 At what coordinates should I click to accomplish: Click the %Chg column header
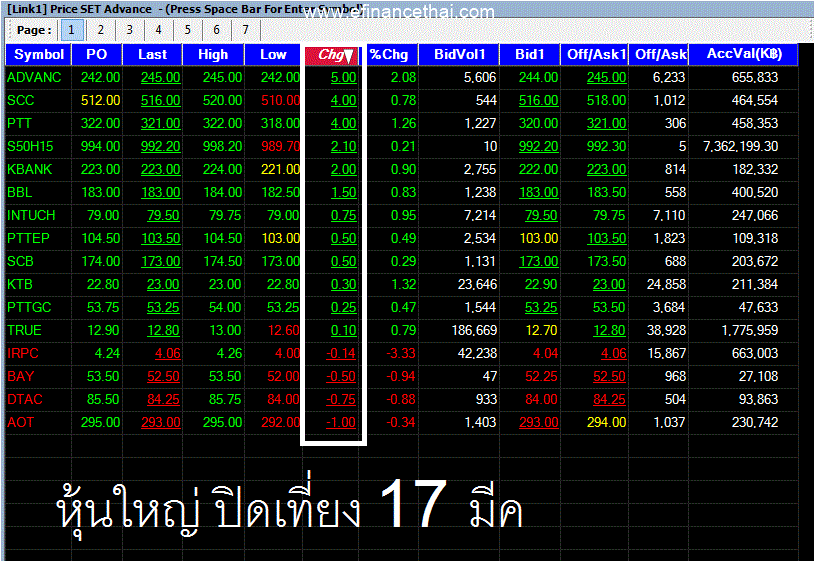(388, 54)
